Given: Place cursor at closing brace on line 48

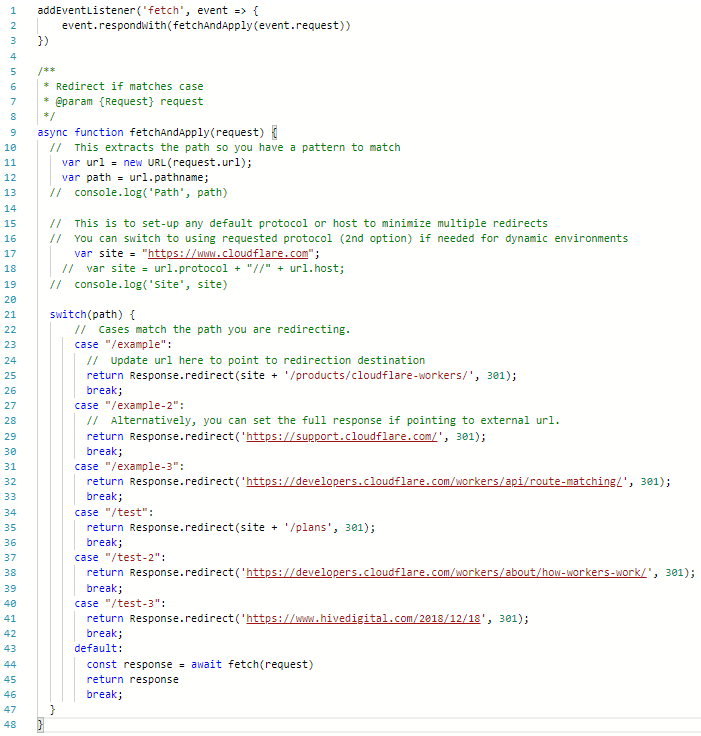Looking at the screenshot, I should 40,725.
